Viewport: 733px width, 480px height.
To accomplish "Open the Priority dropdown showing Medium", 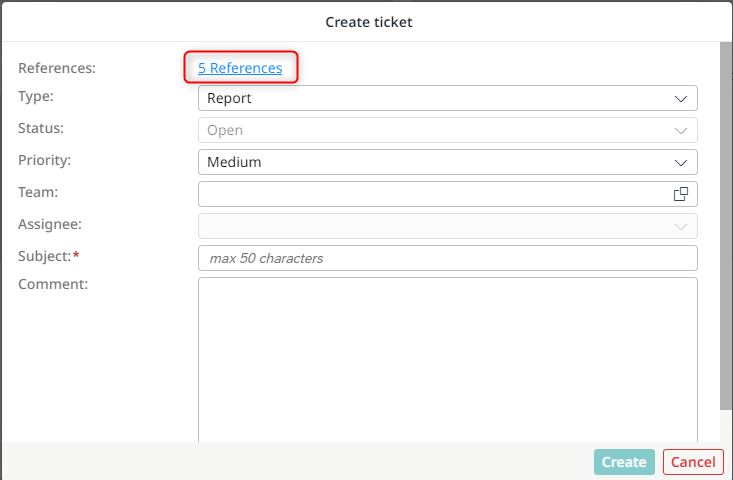I will [448, 162].
